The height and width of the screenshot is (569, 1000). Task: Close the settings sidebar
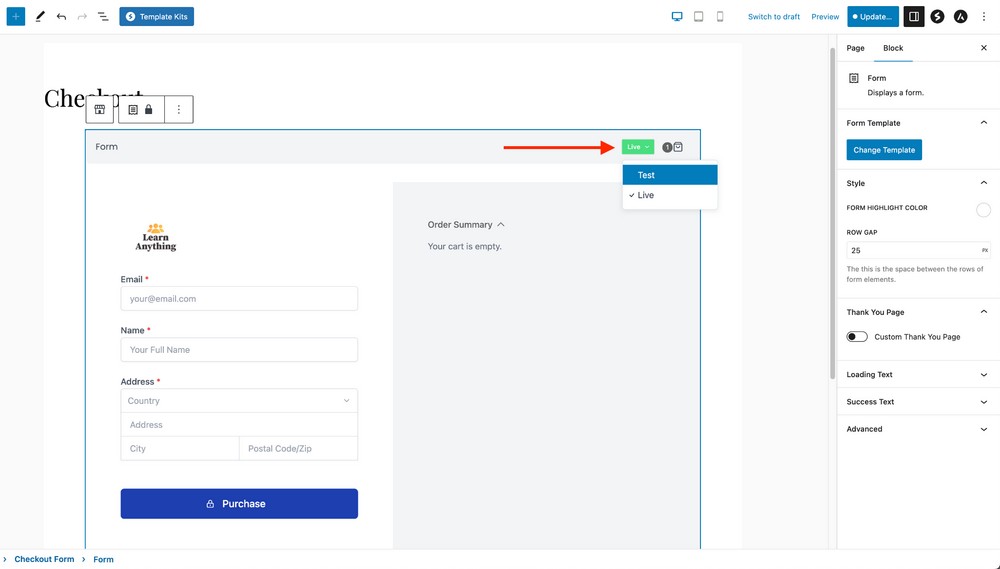click(983, 48)
